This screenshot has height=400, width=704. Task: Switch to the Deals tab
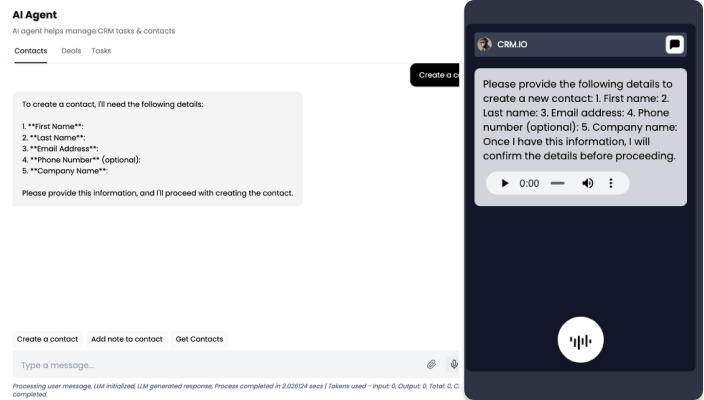[x=71, y=50]
